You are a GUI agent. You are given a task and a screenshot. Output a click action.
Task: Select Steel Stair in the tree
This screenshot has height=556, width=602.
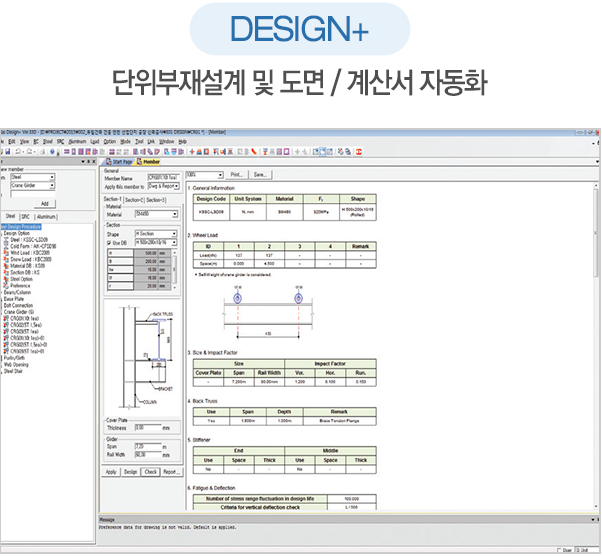(x=13, y=371)
